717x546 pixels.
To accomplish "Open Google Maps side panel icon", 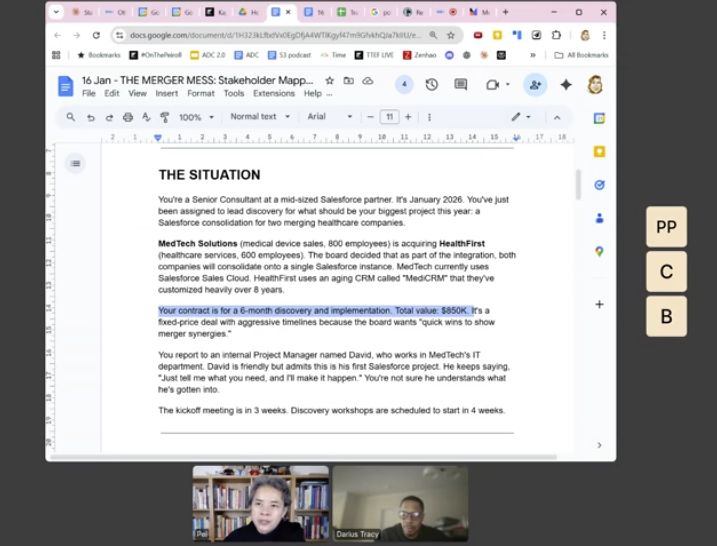I will point(599,251).
